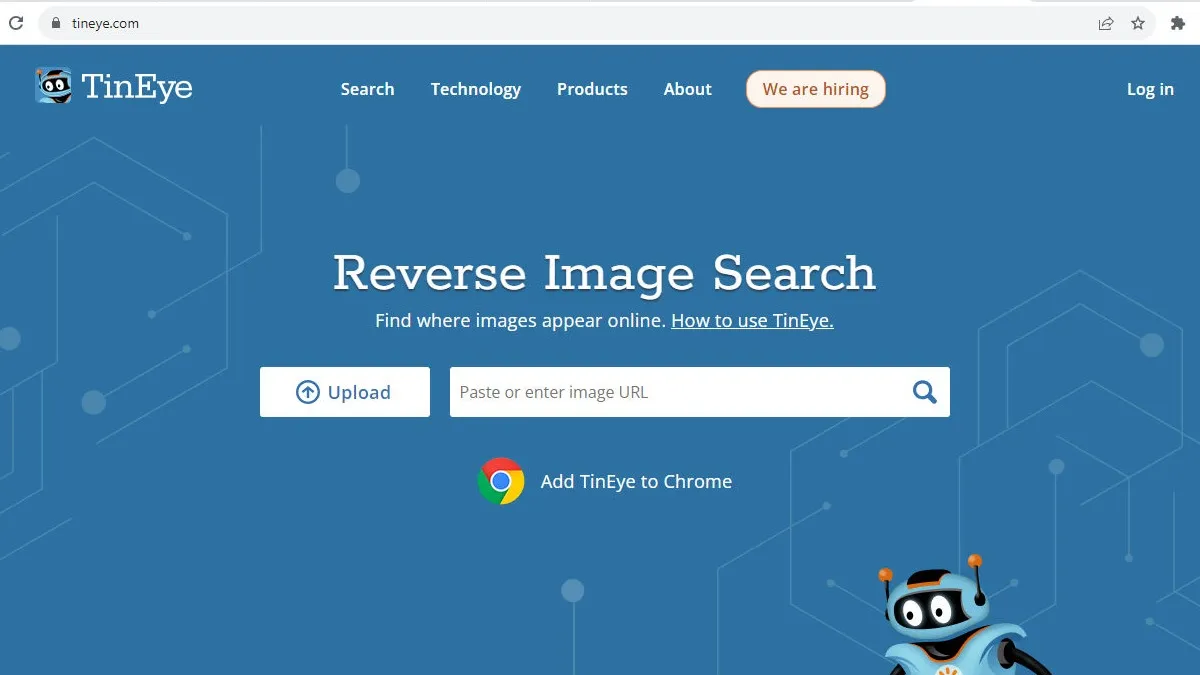1200x675 pixels.
Task: Reload the page with the refresh icon
Action: pos(15,23)
